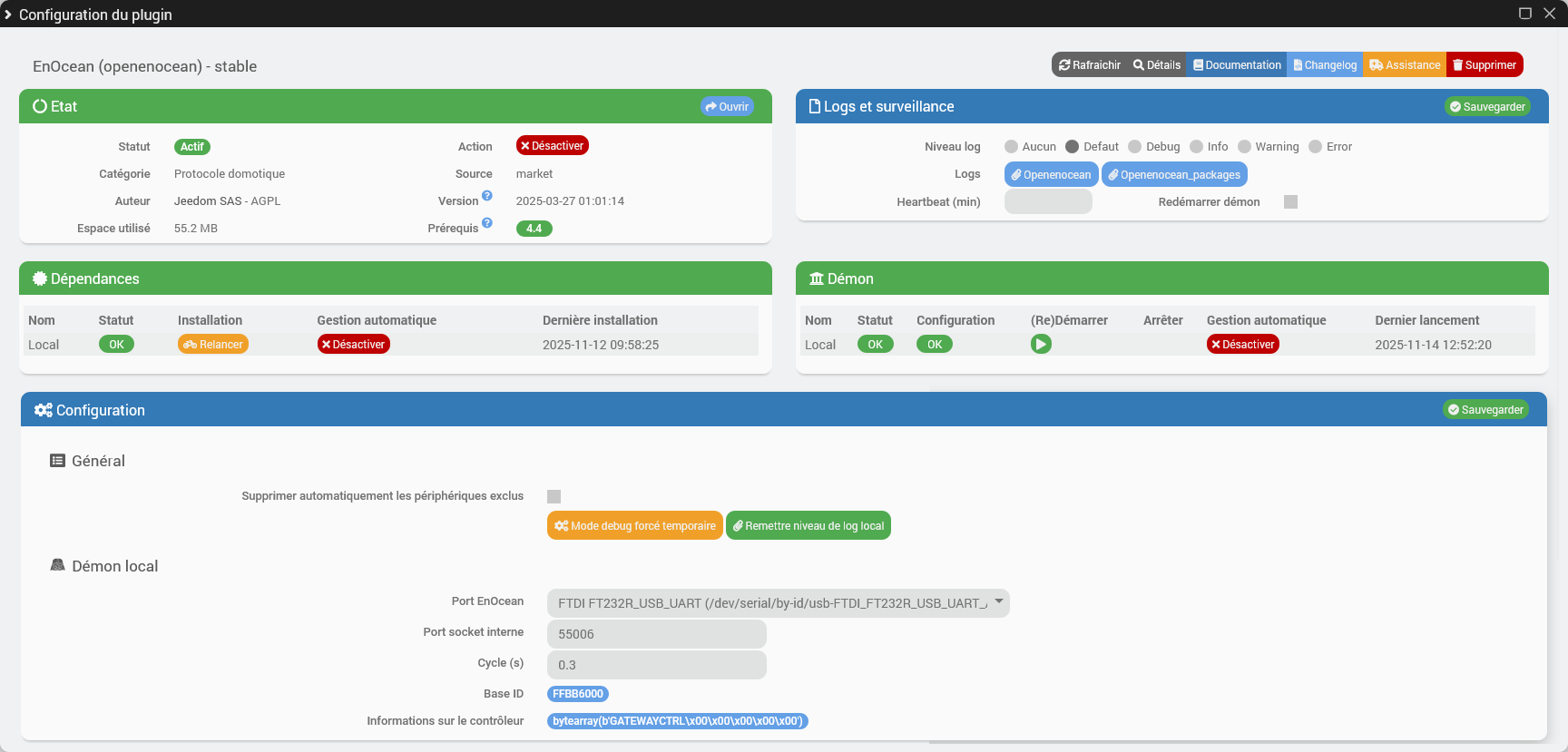The width and height of the screenshot is (1568, 752).
Task: Select Error log level
Action: coord(1315,147)
